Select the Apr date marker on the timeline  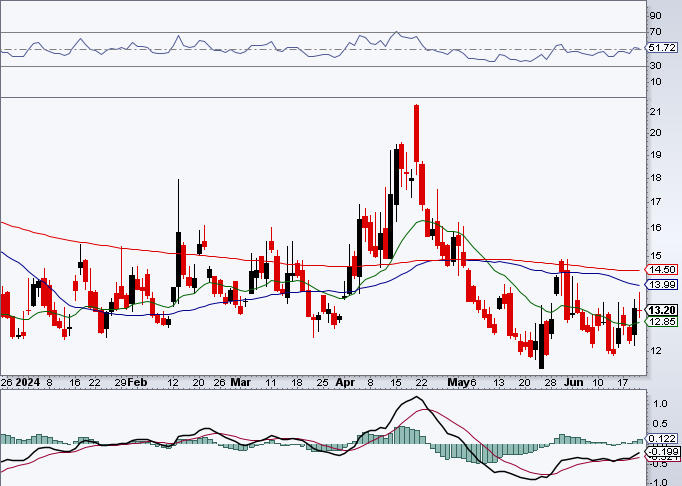345,382
